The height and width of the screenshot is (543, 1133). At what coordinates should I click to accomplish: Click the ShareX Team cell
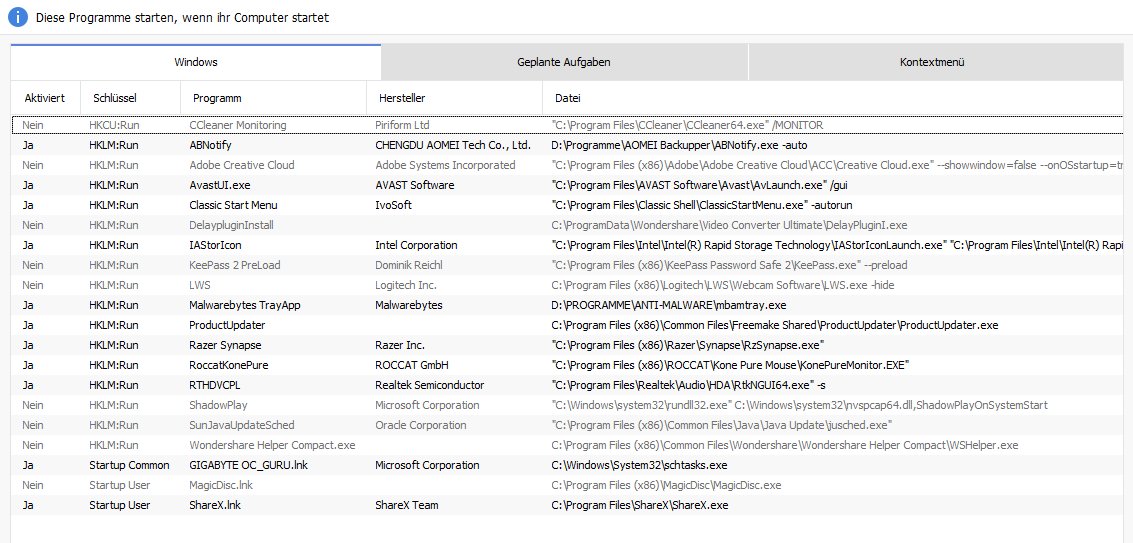click(407, 505)
